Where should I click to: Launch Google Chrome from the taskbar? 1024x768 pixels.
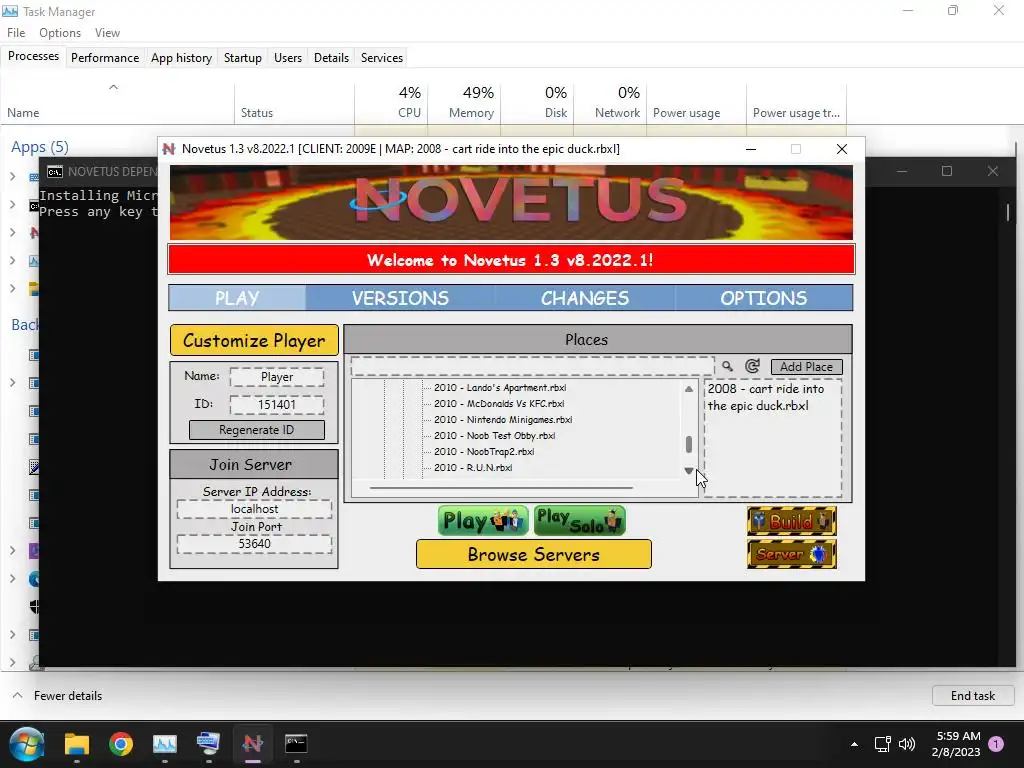(x=121, y=744)
